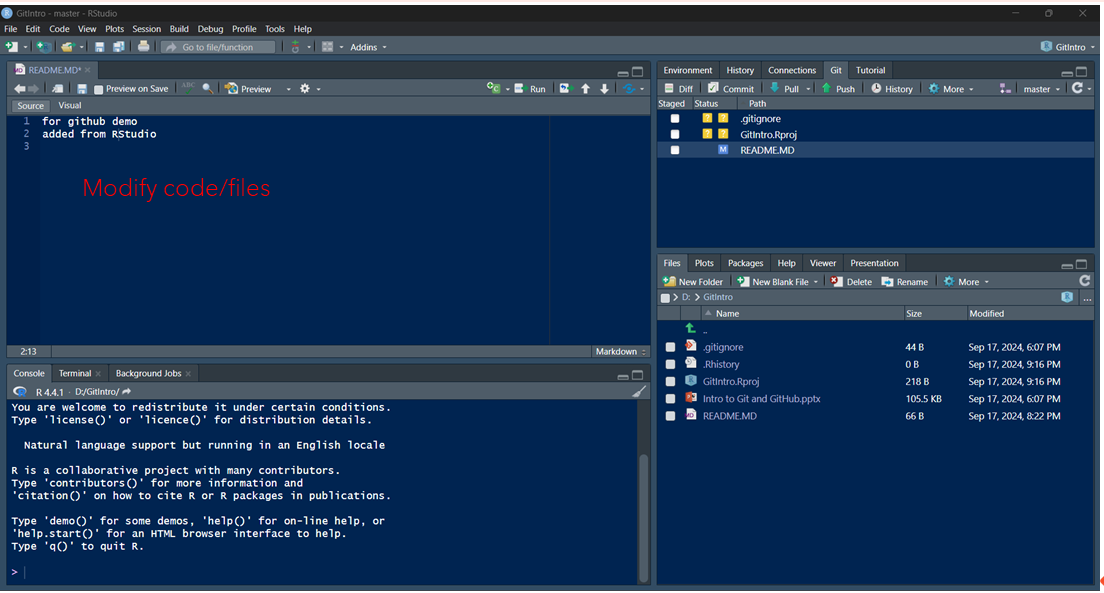This screenshot has width=1104, height=593.
Task: Switch to the Packages tab
Action: pos(745,263)
